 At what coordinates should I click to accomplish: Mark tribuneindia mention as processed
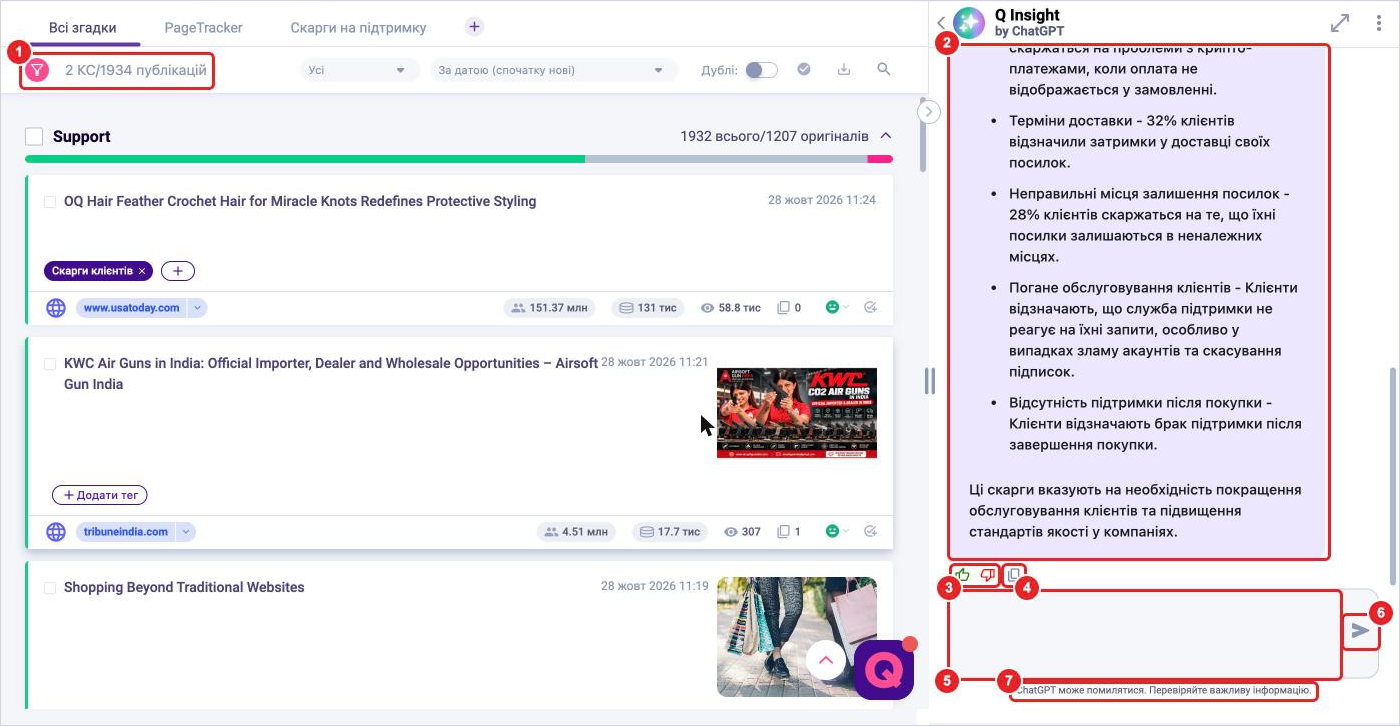point(870,532)
